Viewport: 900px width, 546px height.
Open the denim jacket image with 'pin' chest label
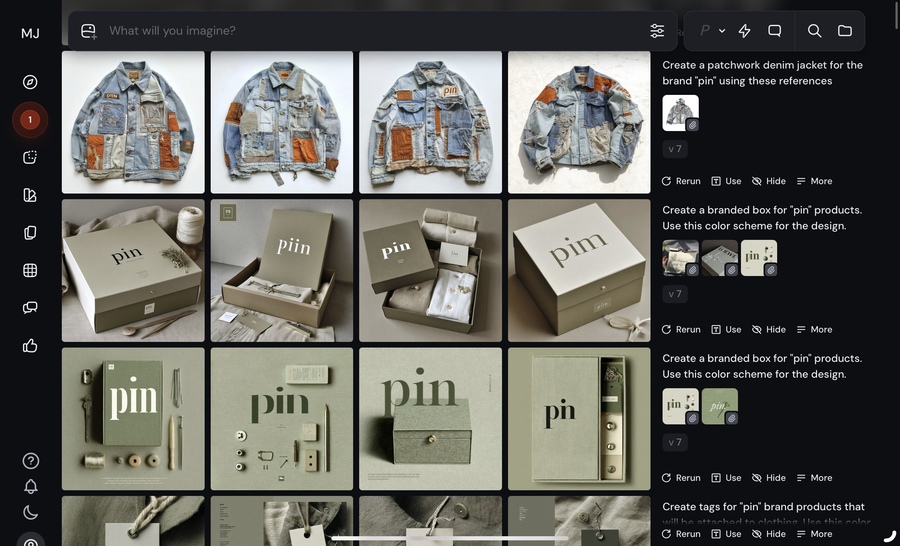click(x=430, y=122)
